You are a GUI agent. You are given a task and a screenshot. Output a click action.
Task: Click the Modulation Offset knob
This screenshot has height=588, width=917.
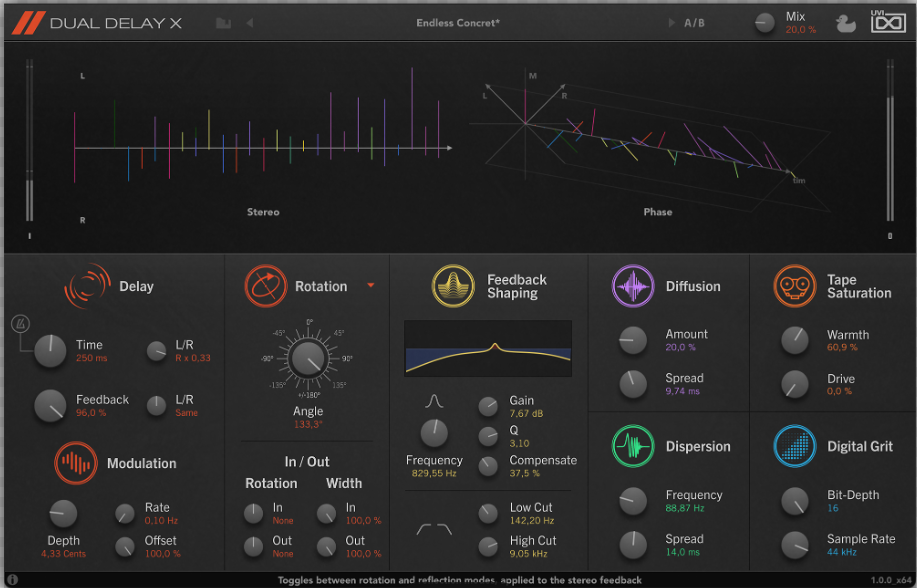tap(125, 546)
